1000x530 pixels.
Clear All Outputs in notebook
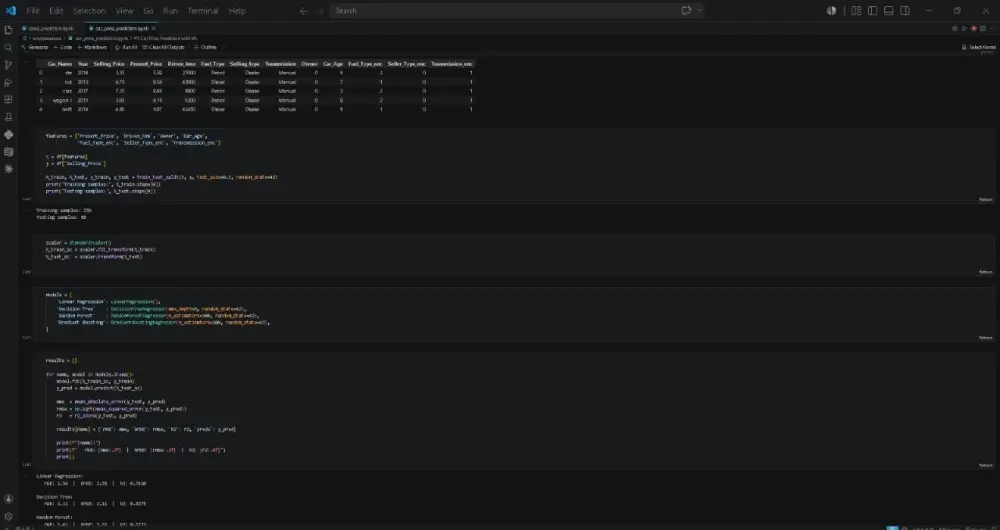[164, 47]
